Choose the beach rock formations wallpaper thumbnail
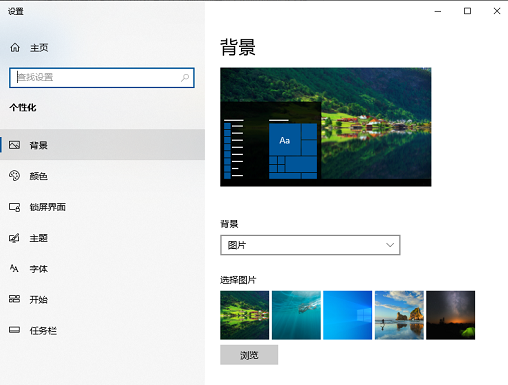 pyautogui.click(x=399, y=315)
